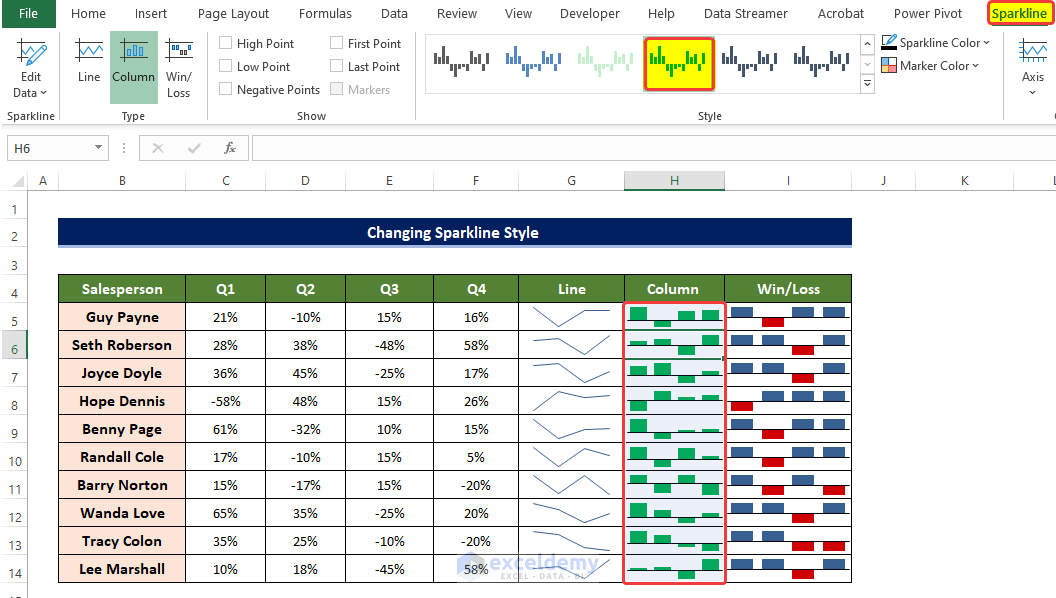
Task: Open the Power Pivot tab
Action: pos(928,13)
